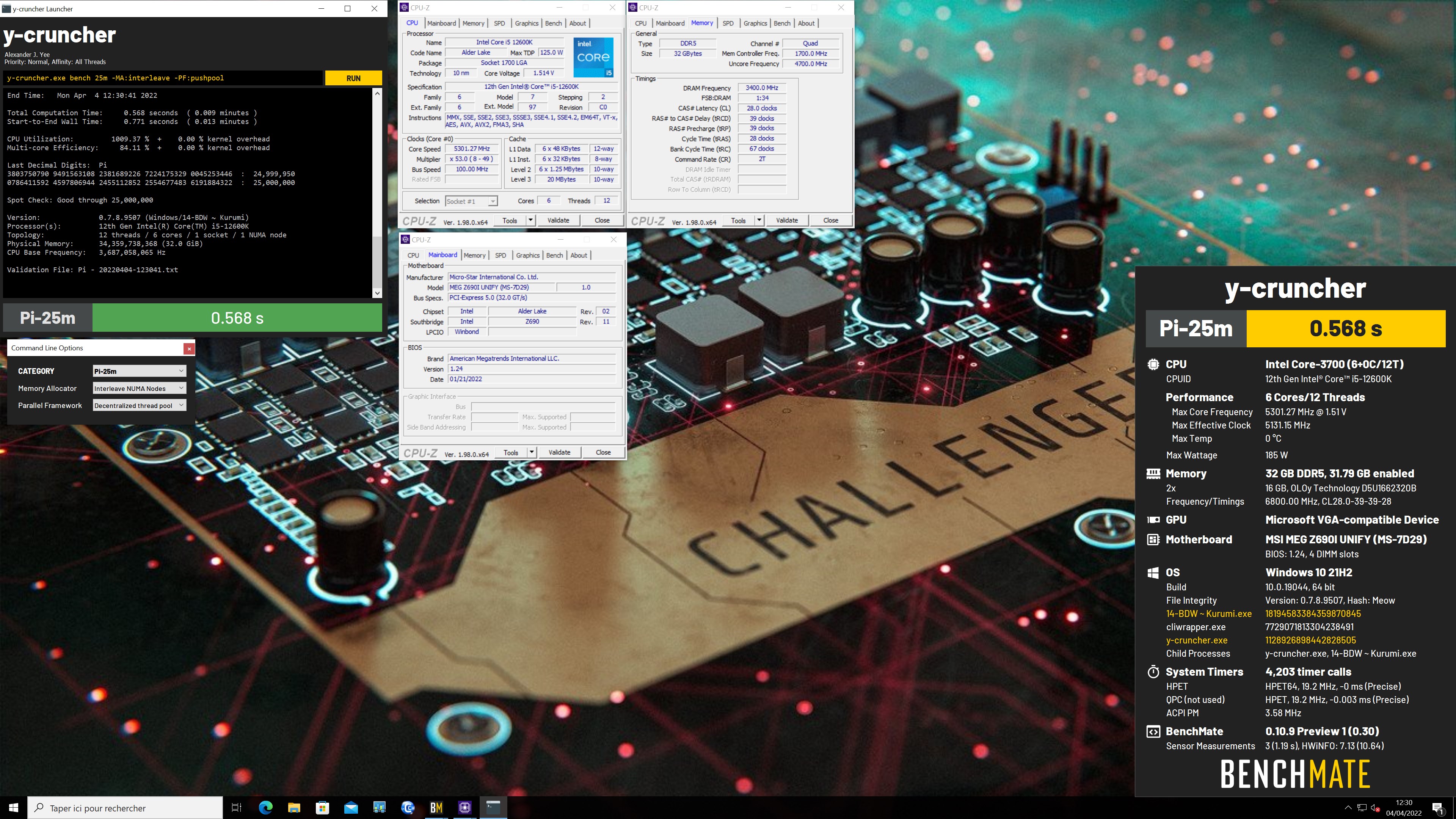Switch to Bench tab in first CPU-Z window

pyautogui.click(x=553, y=23)
